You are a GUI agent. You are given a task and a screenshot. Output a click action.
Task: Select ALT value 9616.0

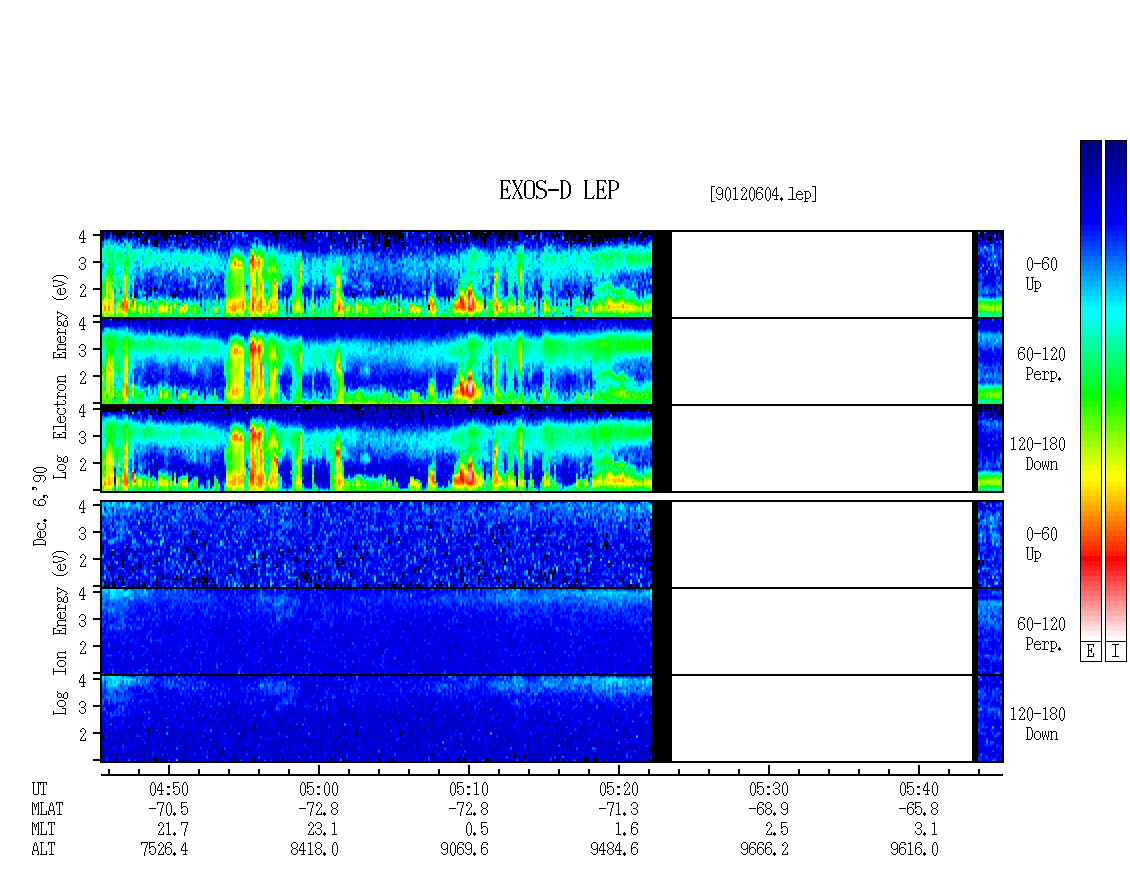tap(914, 849)
